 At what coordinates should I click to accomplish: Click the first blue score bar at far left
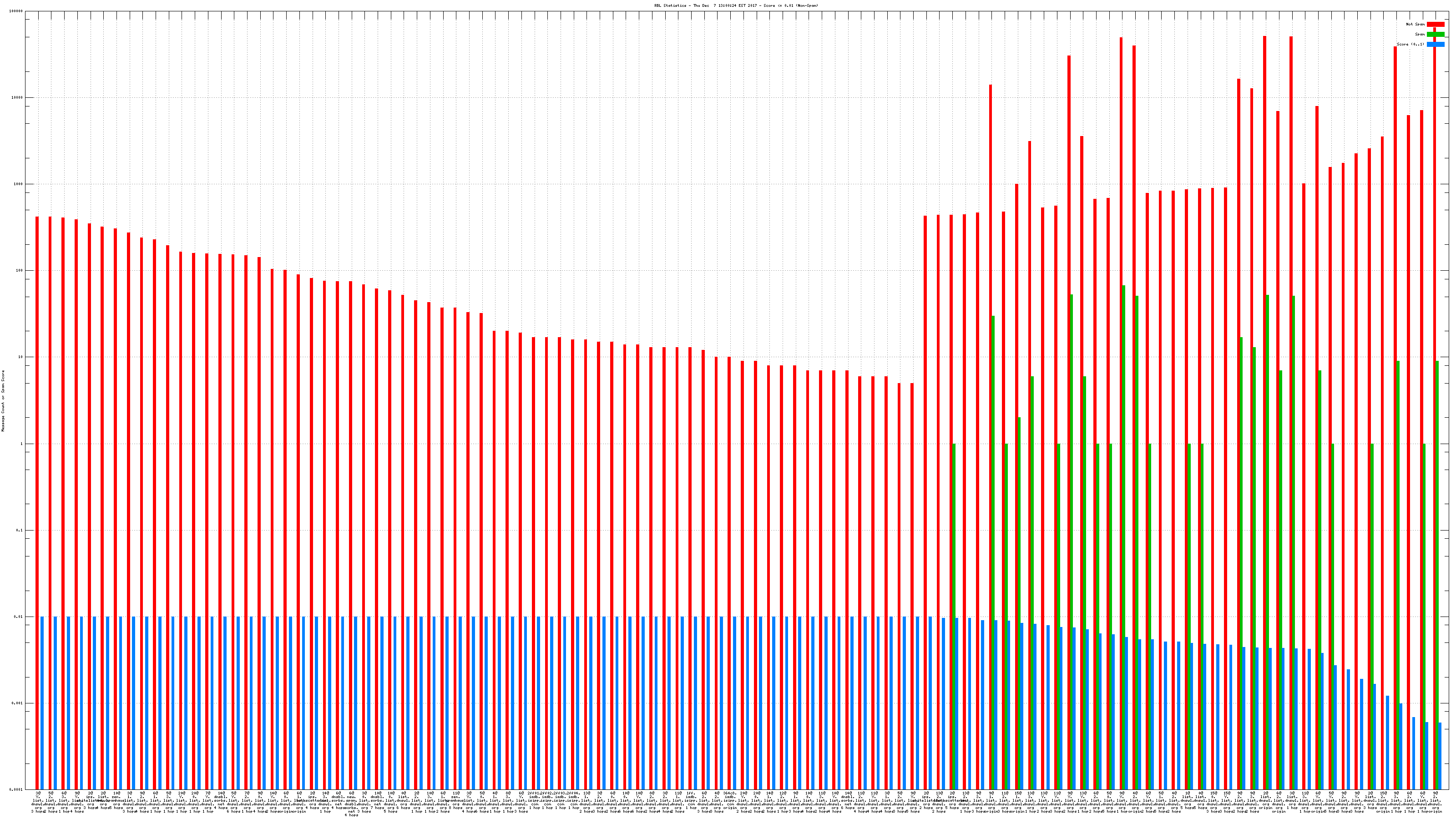[x=42, y=701]
